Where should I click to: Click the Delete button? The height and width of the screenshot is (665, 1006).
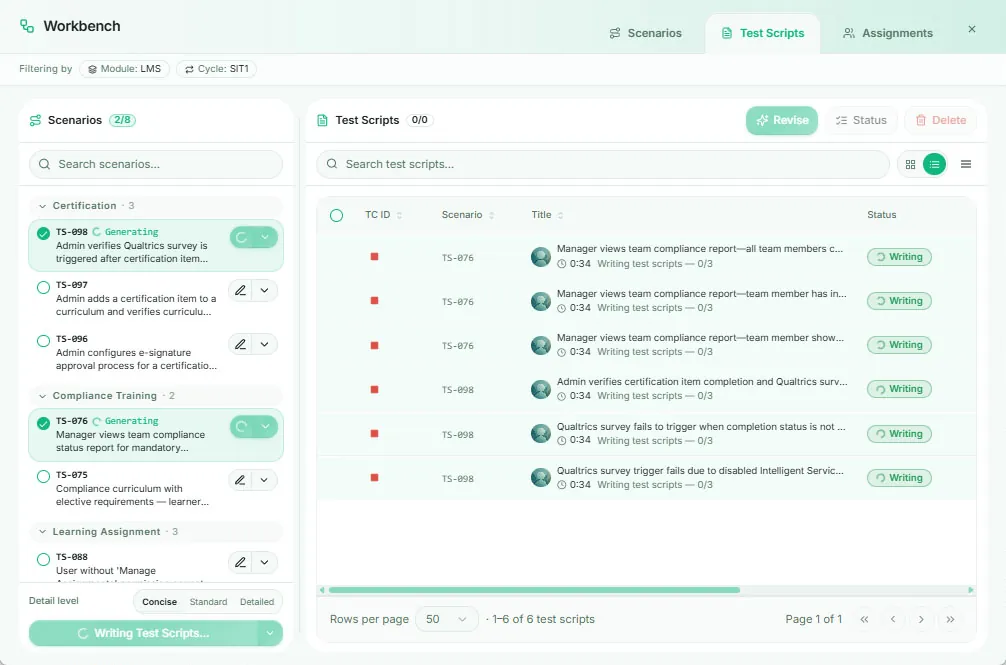(x=941, y=121)
